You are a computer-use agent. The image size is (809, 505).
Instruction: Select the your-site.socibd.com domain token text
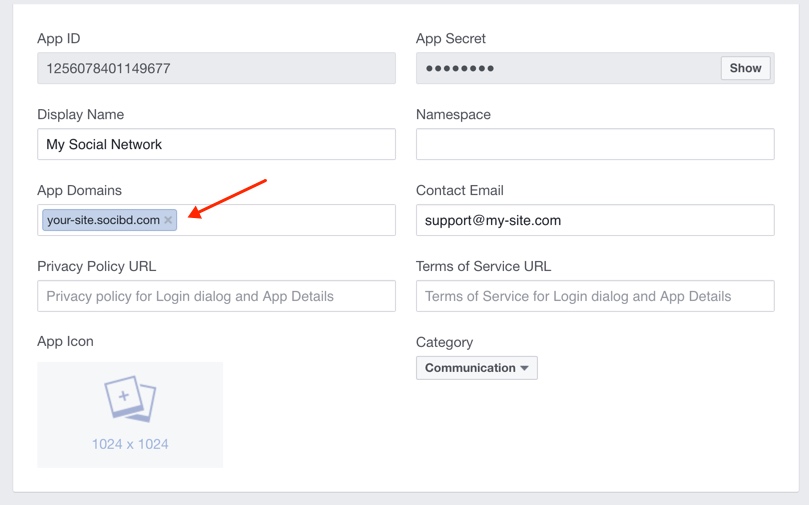coord(103,220)
